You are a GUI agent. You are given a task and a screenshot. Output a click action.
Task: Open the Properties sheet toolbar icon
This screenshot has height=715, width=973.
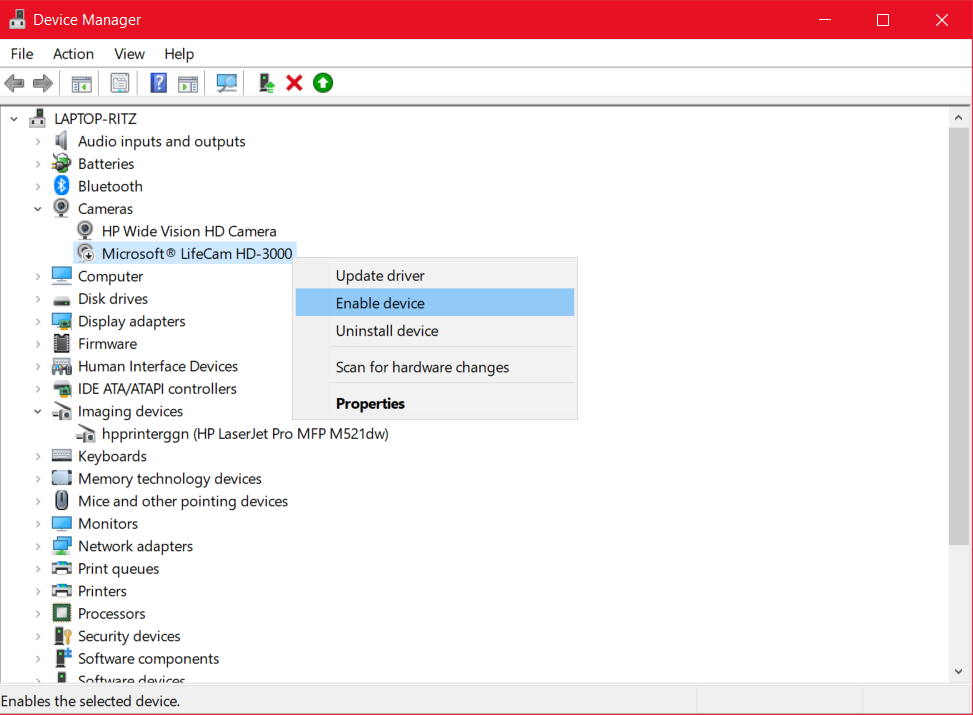coord(120,83)
